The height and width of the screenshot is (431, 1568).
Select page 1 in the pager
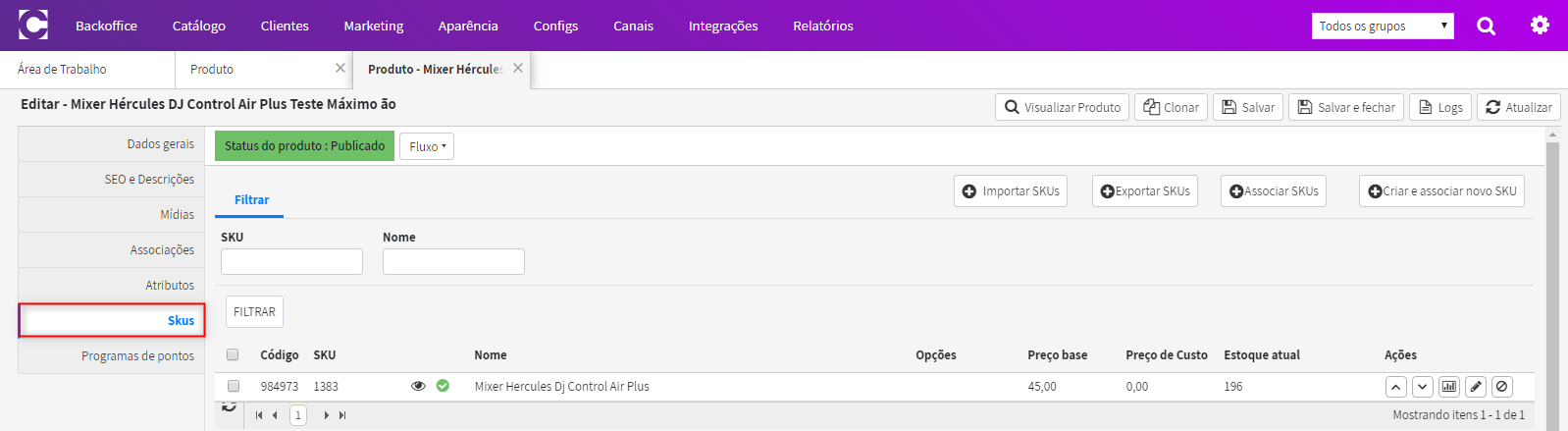[298, 415]
